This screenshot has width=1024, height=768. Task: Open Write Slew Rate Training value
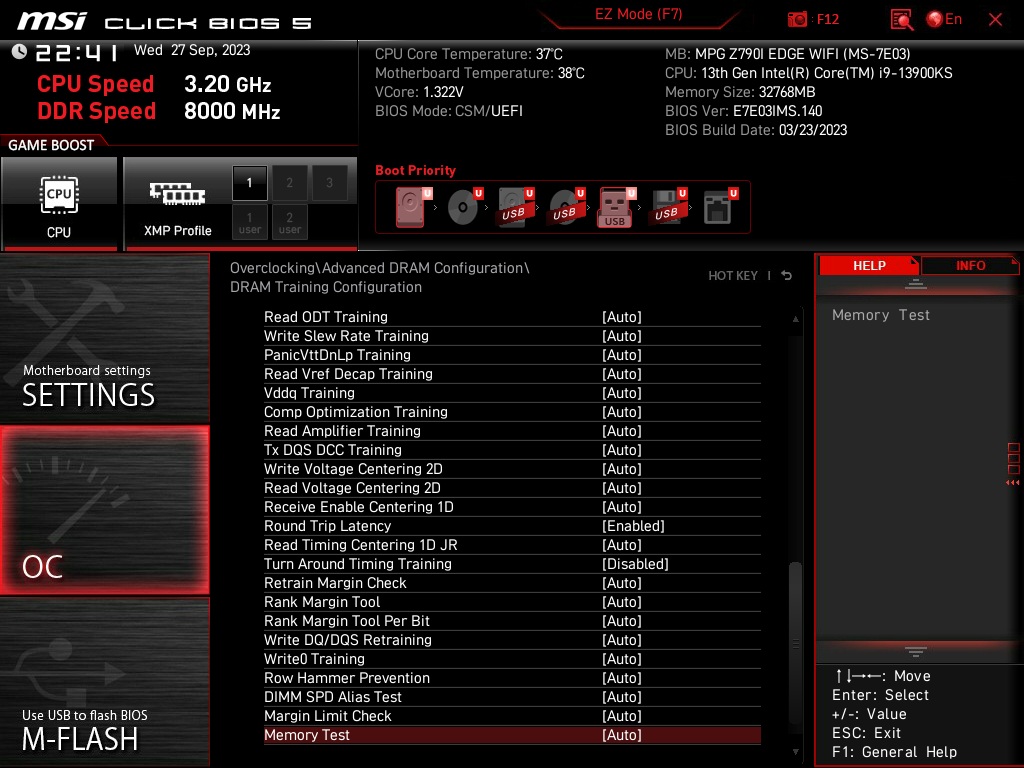pos(622,336)
